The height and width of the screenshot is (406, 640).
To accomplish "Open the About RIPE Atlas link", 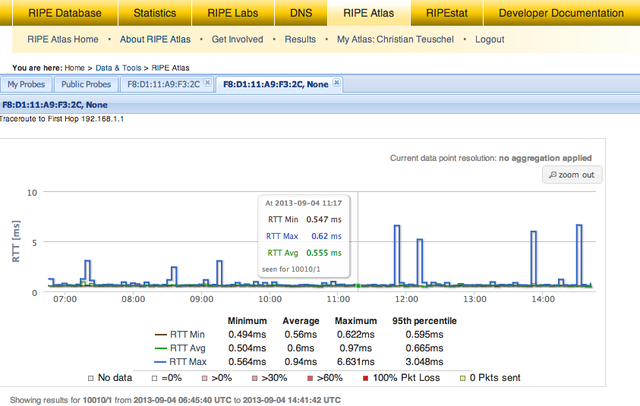I will click(x=155, y=39).
